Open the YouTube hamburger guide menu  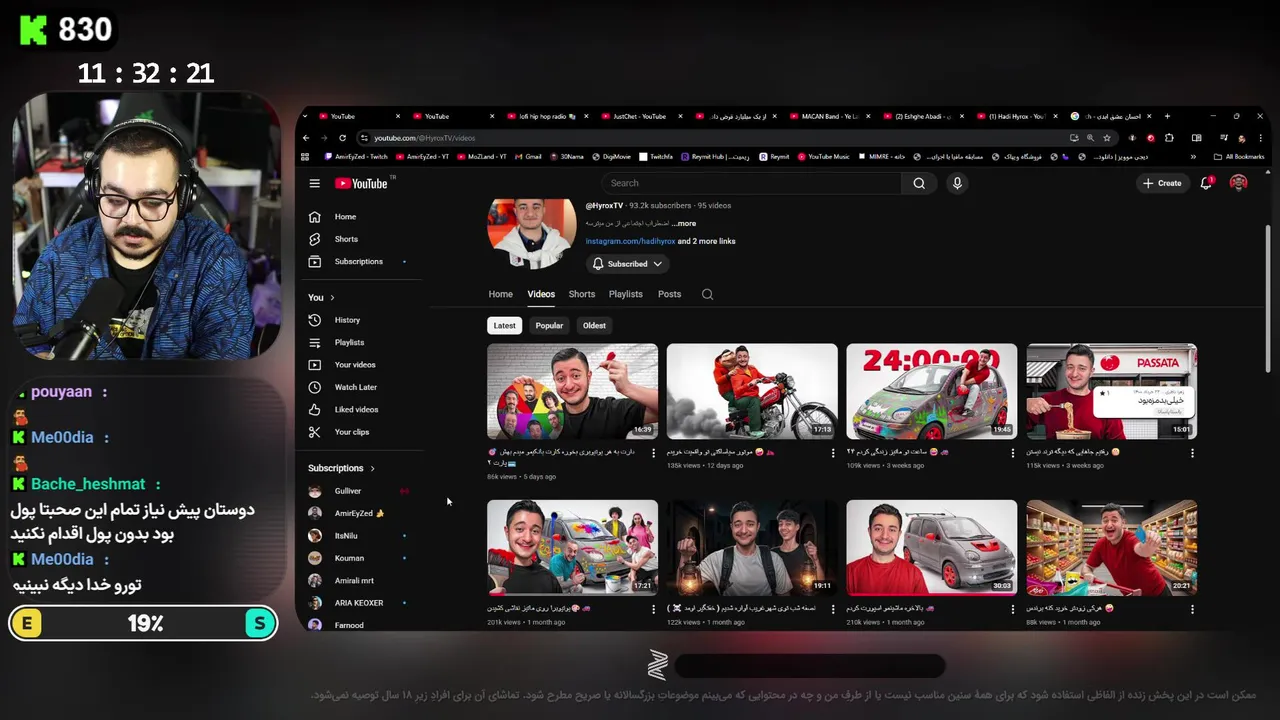point(314,183)
